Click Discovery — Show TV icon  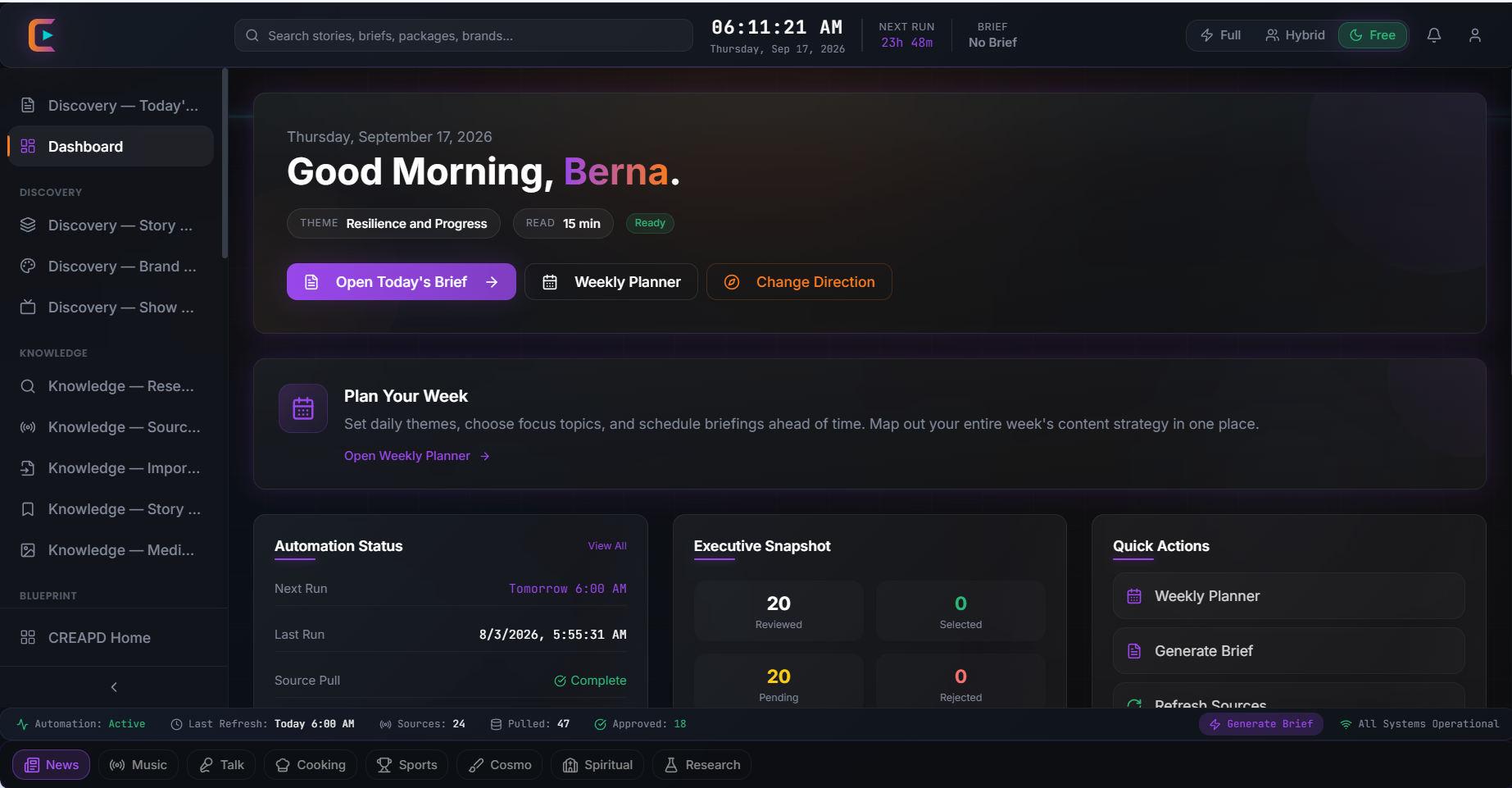28,307
